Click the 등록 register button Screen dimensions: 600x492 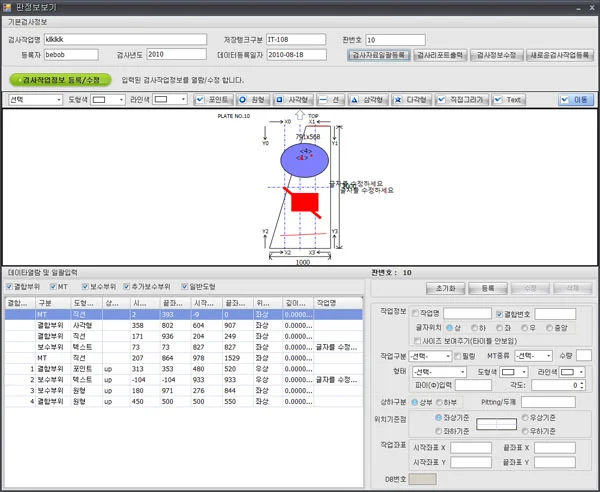[488, 288]
